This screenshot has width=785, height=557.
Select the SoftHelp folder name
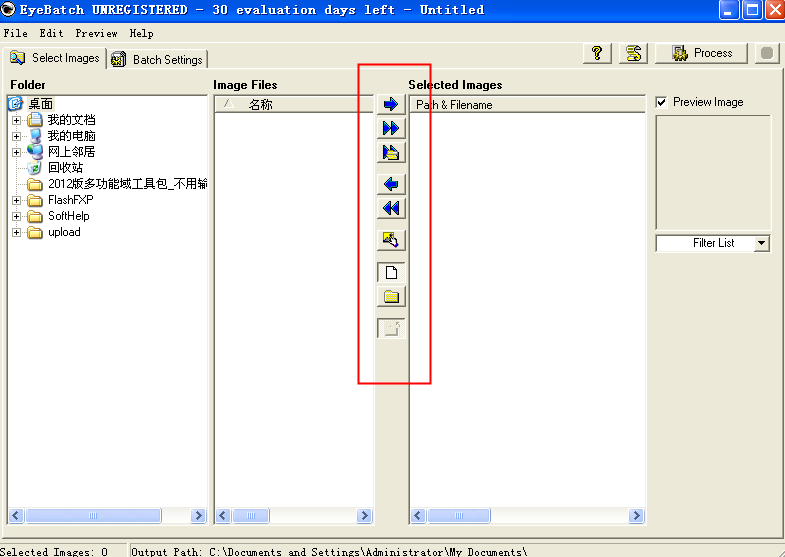point(69,216)
